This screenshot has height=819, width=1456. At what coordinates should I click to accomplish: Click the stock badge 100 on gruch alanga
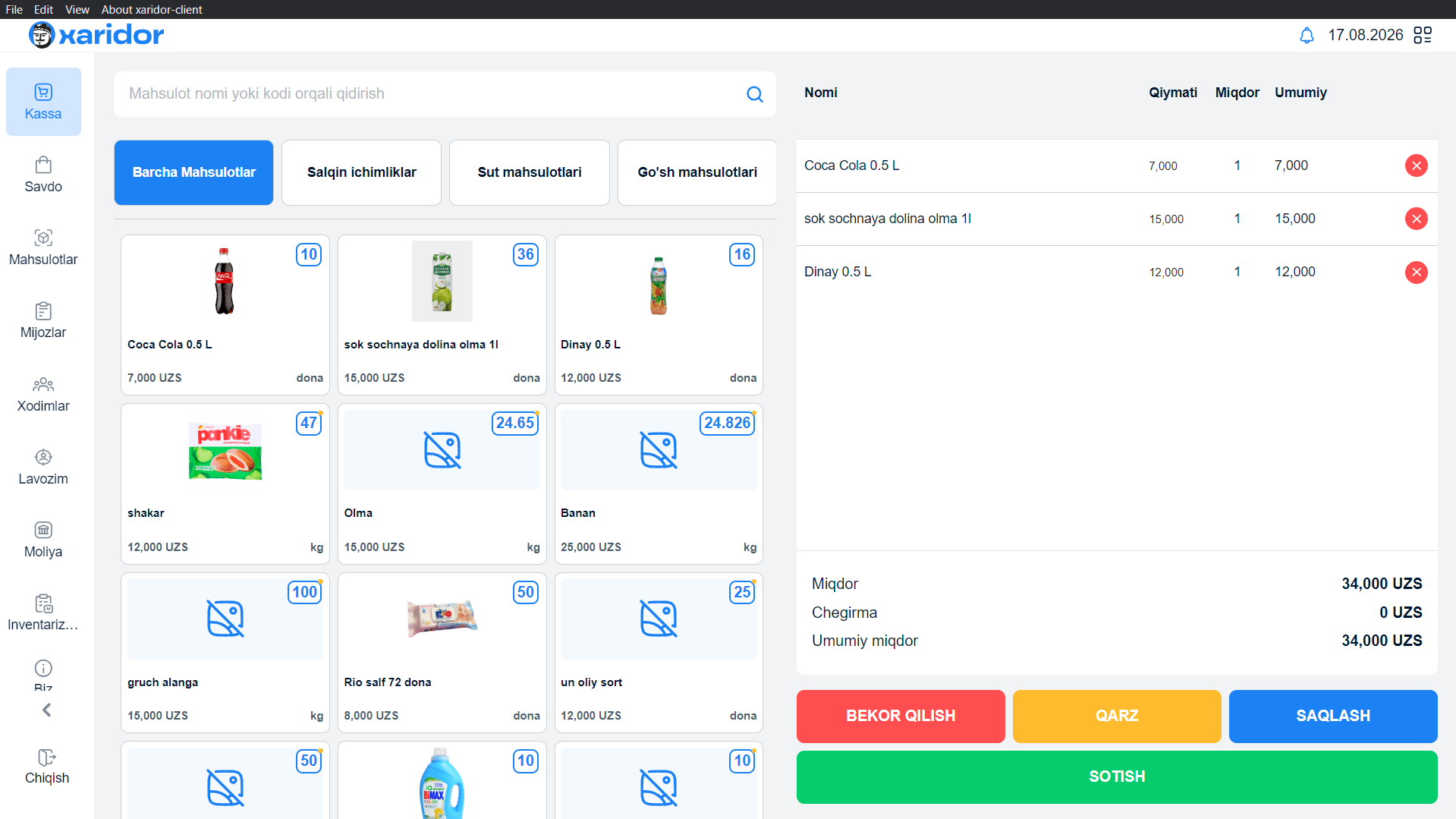click(x=304, y=592)
